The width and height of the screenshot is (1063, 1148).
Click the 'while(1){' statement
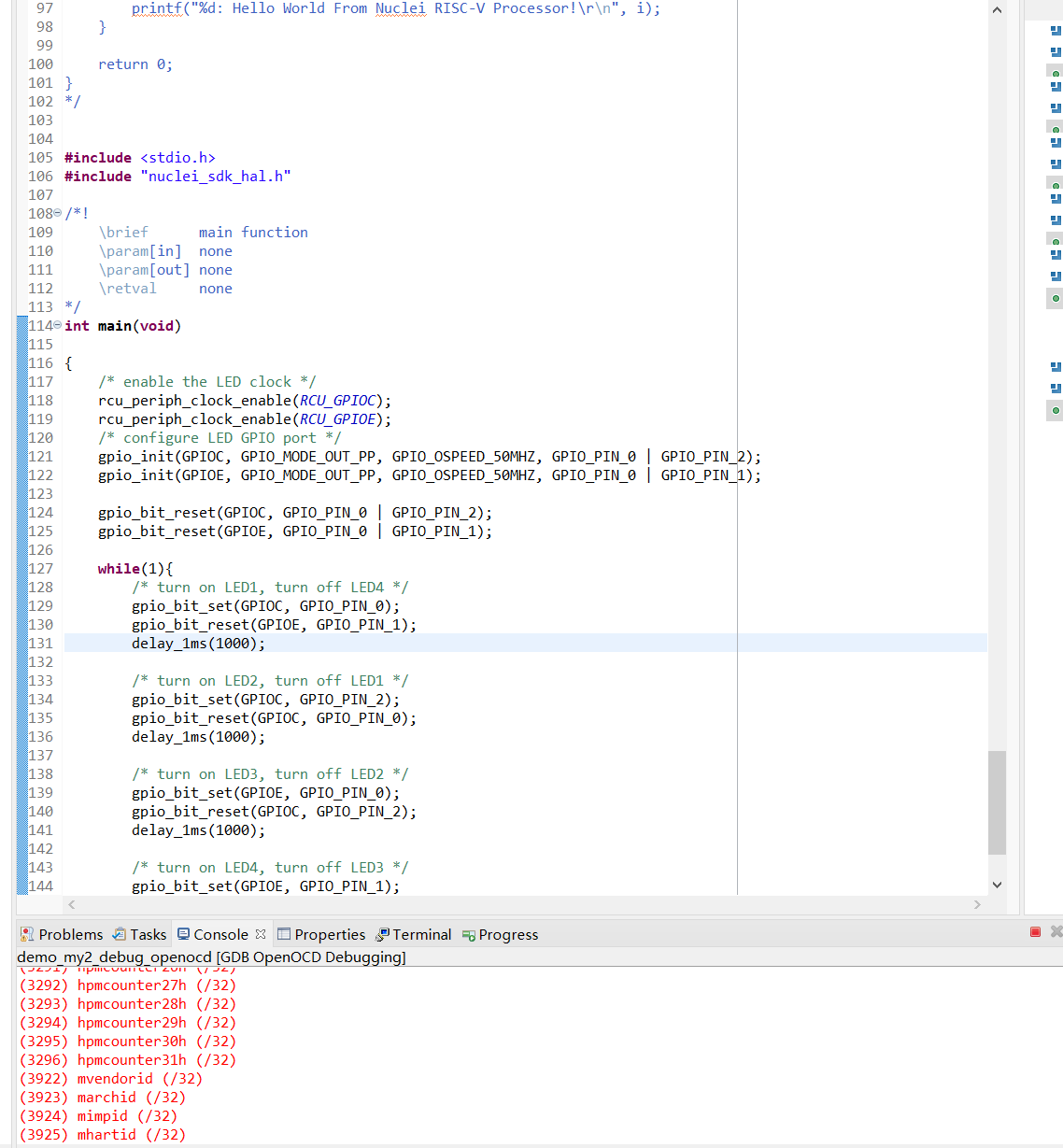(135, 568)
